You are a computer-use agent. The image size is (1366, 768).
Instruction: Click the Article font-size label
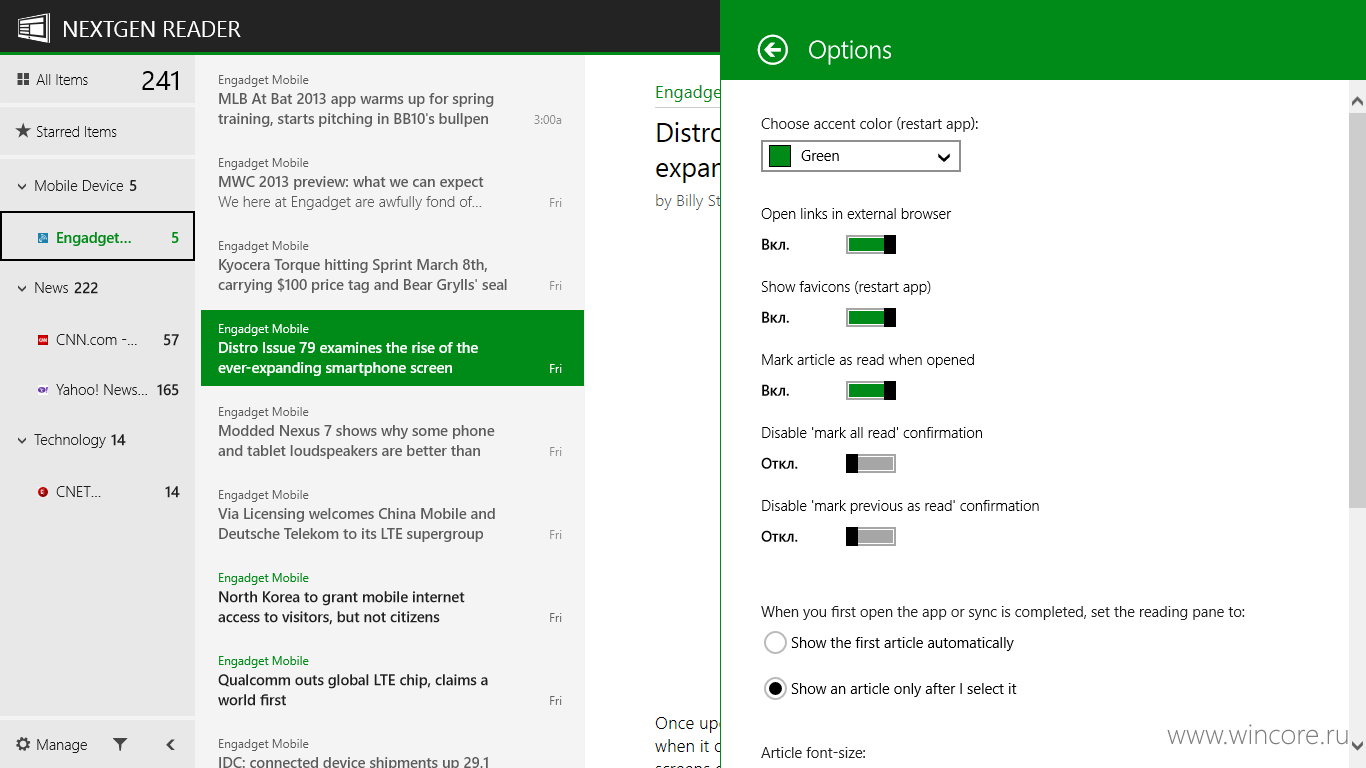coord(813,753)
